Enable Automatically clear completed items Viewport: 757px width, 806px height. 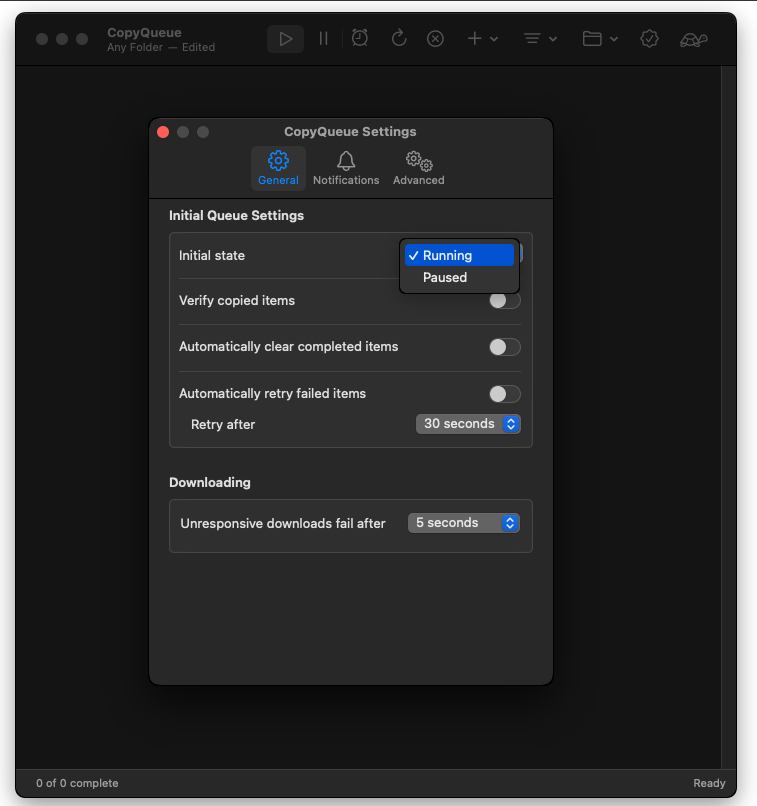[x=504, y=347]
